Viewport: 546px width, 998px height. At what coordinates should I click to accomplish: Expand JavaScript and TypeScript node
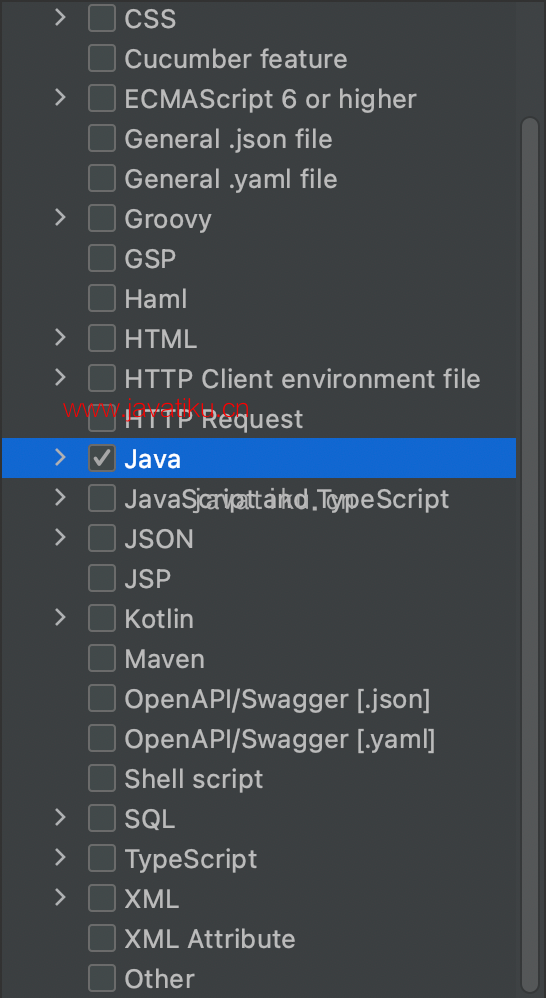click(x=60, y=498)
